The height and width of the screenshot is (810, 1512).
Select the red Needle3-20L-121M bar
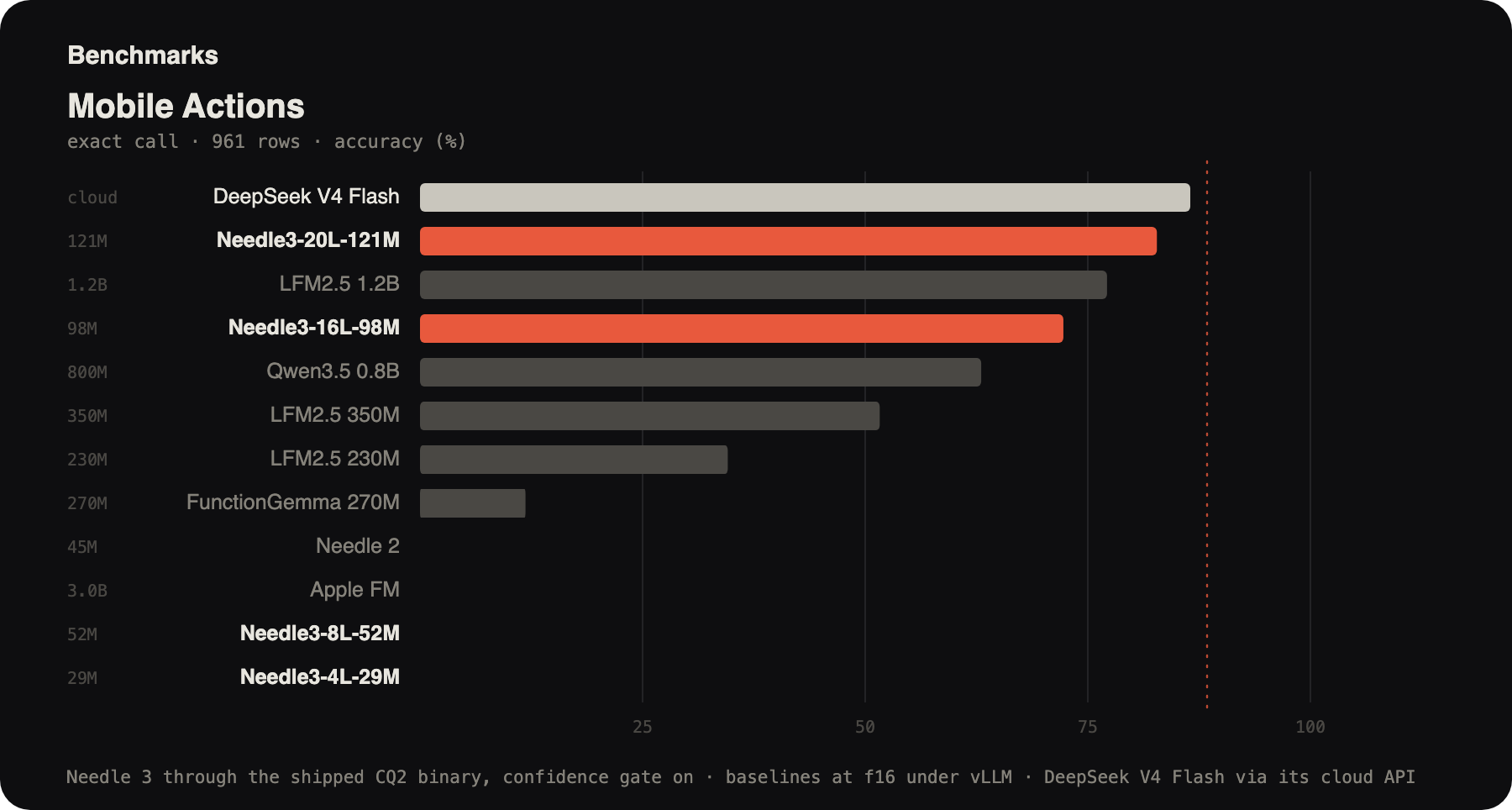click(788, 241)
